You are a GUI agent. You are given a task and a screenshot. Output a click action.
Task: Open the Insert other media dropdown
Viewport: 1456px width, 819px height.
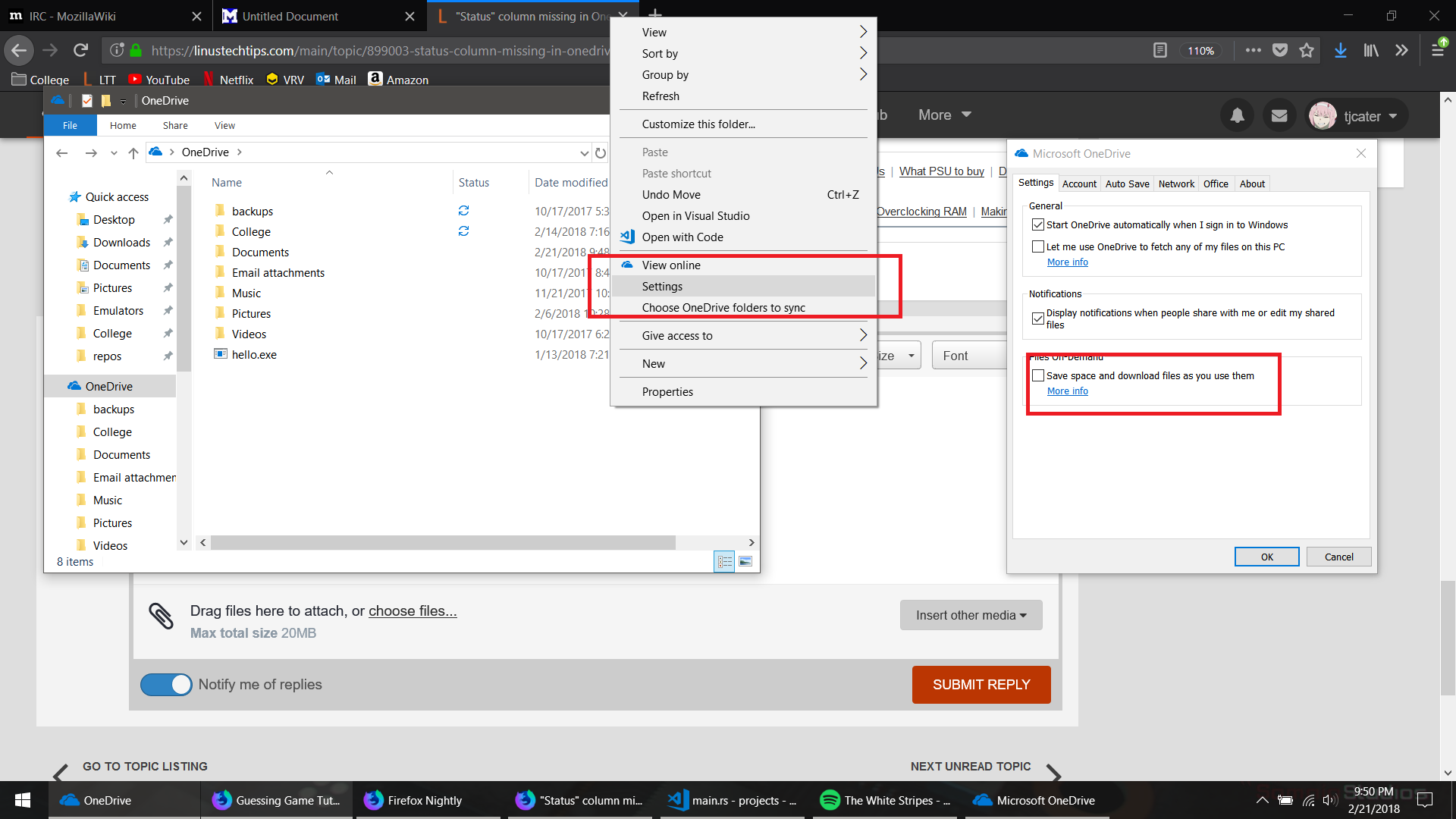(970, 615)
